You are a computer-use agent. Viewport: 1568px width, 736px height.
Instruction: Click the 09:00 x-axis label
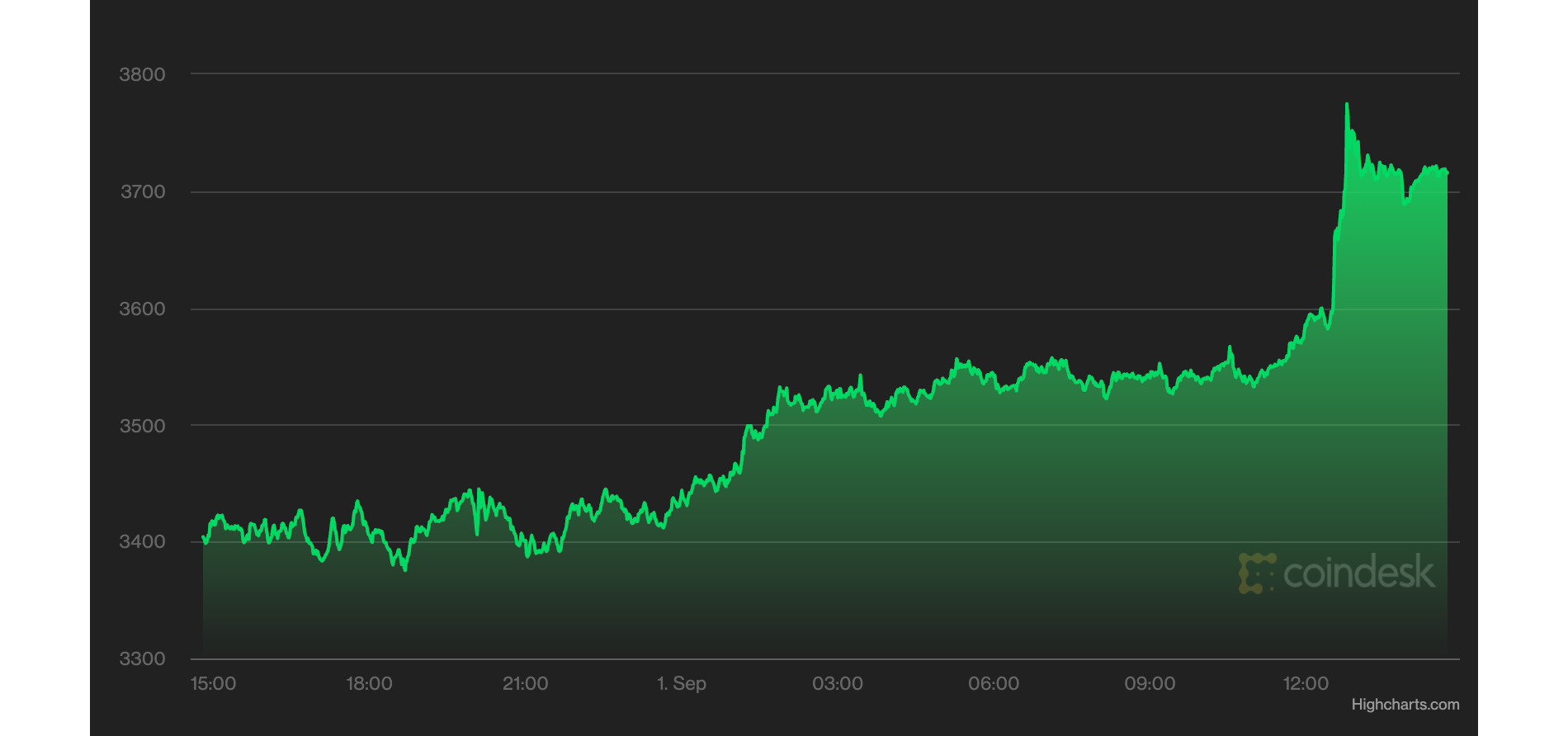pos(1149,683)
